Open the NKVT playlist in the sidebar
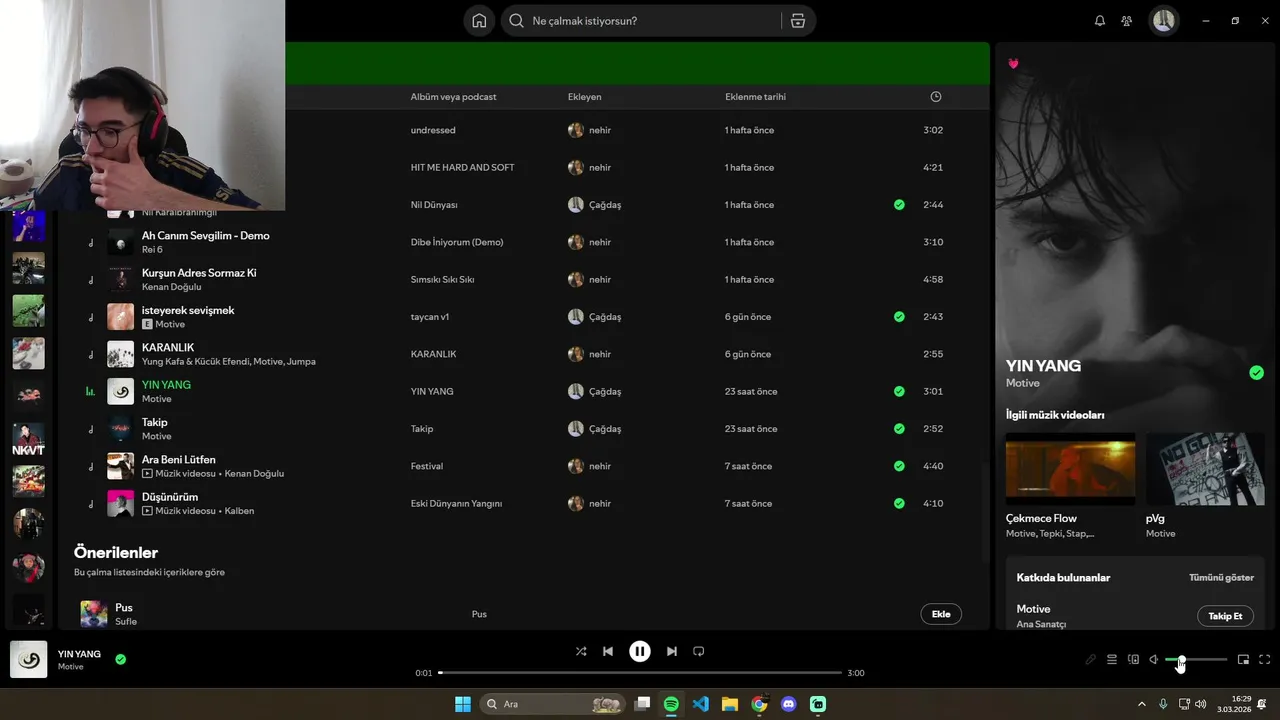The image size is (1280, 720). tap(28, 438)
